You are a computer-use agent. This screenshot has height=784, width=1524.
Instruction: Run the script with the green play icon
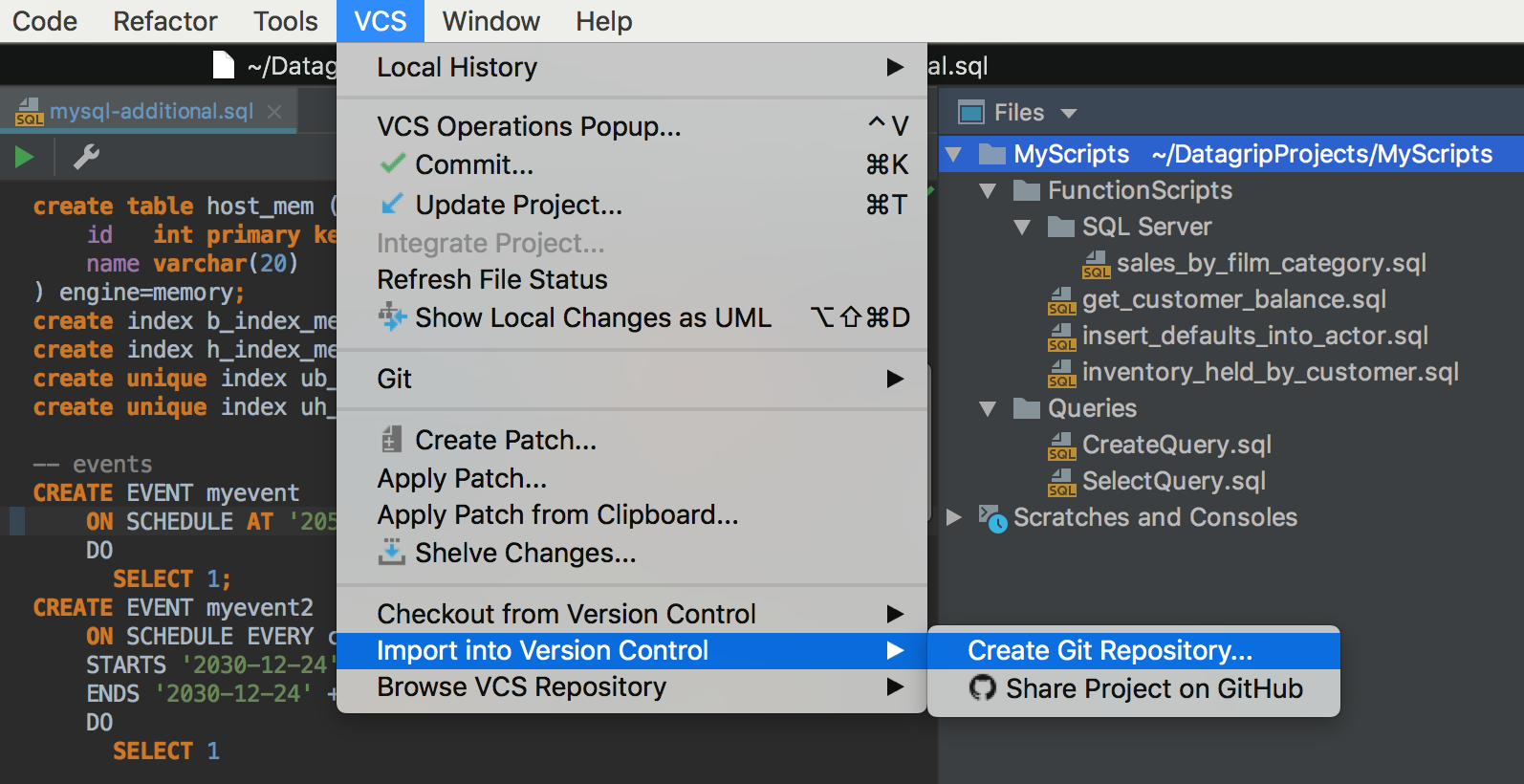pos(24,157)
